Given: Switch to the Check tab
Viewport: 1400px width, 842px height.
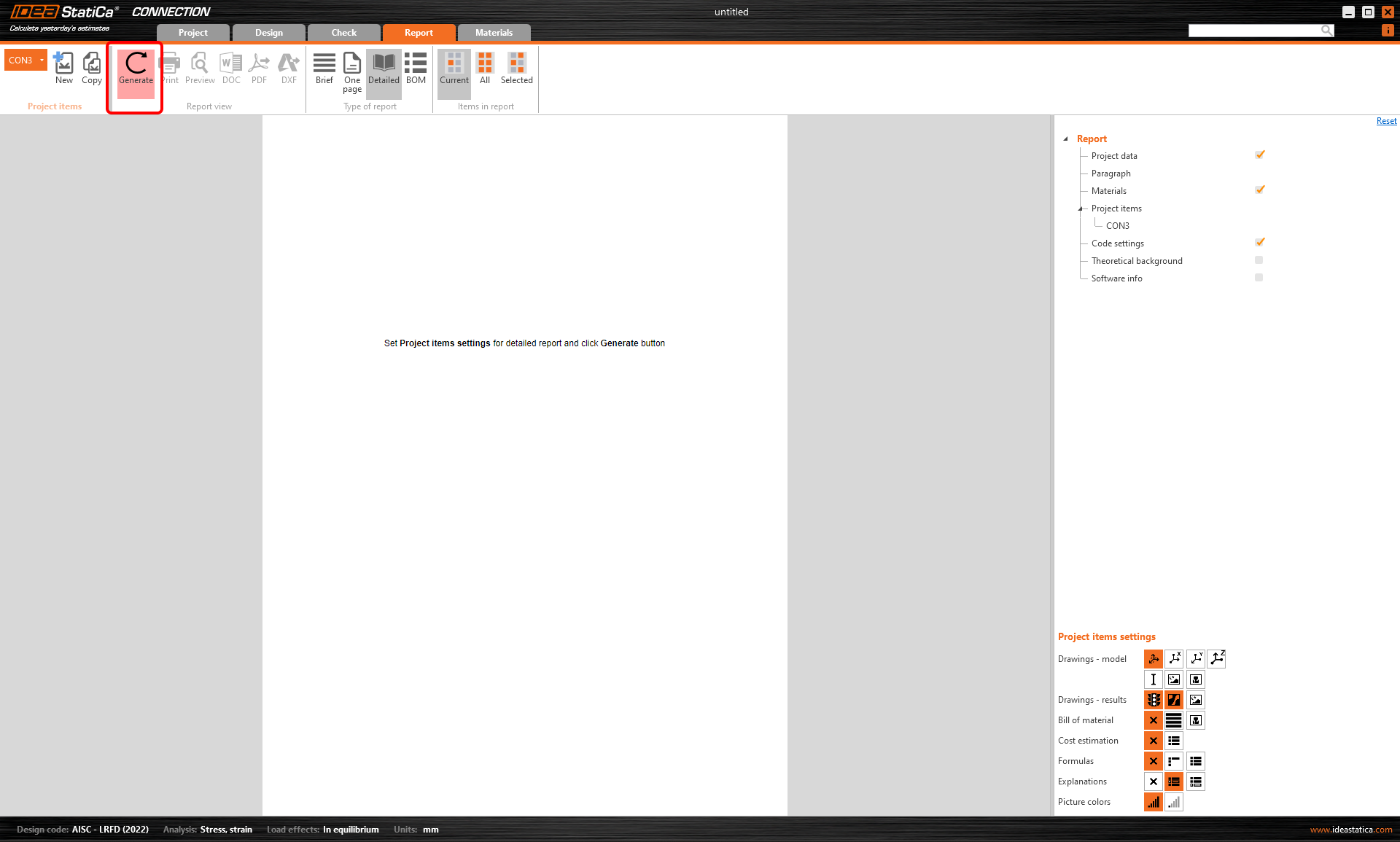Looking at the screenshot, I should point(343,33).
